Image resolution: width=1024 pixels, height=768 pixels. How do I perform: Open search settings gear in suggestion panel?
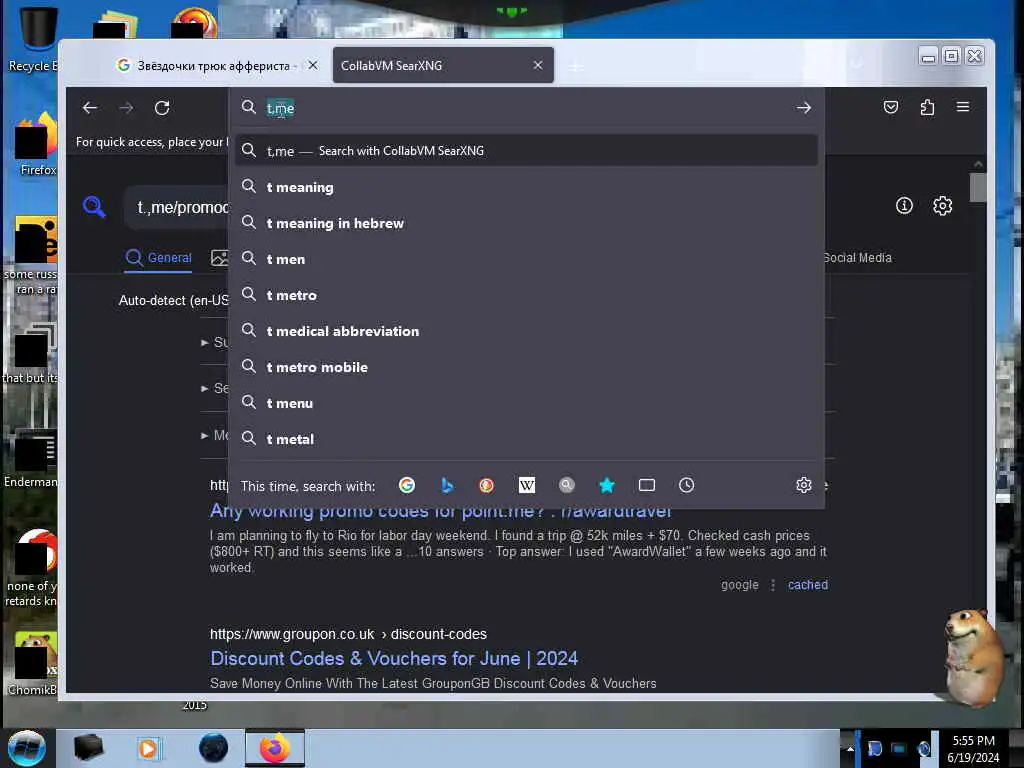[x=804, y=485]
